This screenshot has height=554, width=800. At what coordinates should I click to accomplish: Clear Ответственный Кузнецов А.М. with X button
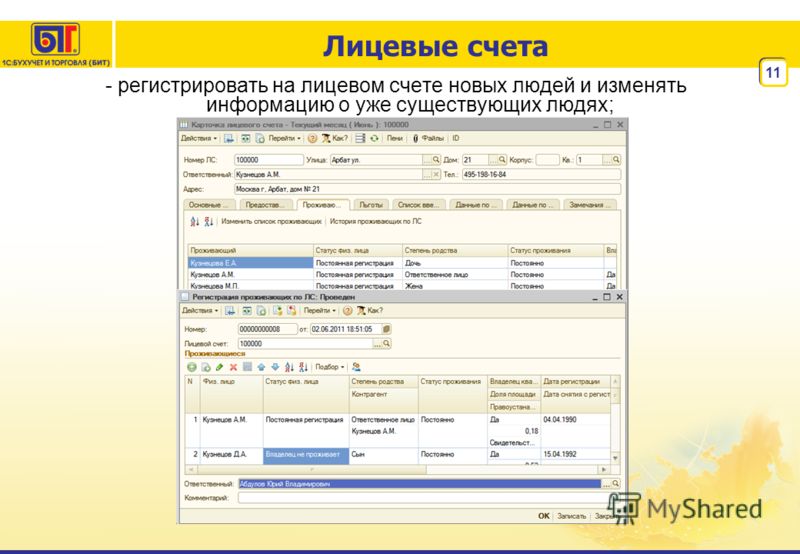tap(436, 174)
